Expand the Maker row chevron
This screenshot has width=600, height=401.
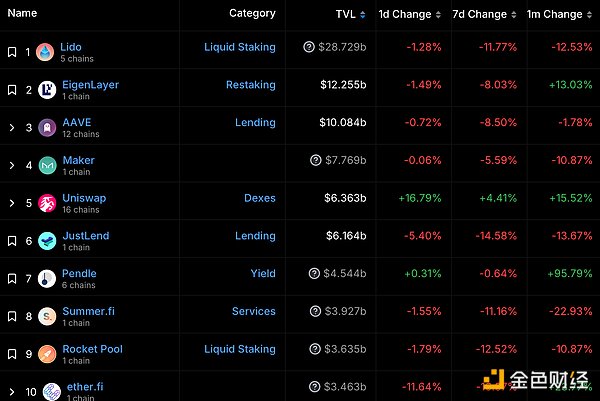(12, 166)
